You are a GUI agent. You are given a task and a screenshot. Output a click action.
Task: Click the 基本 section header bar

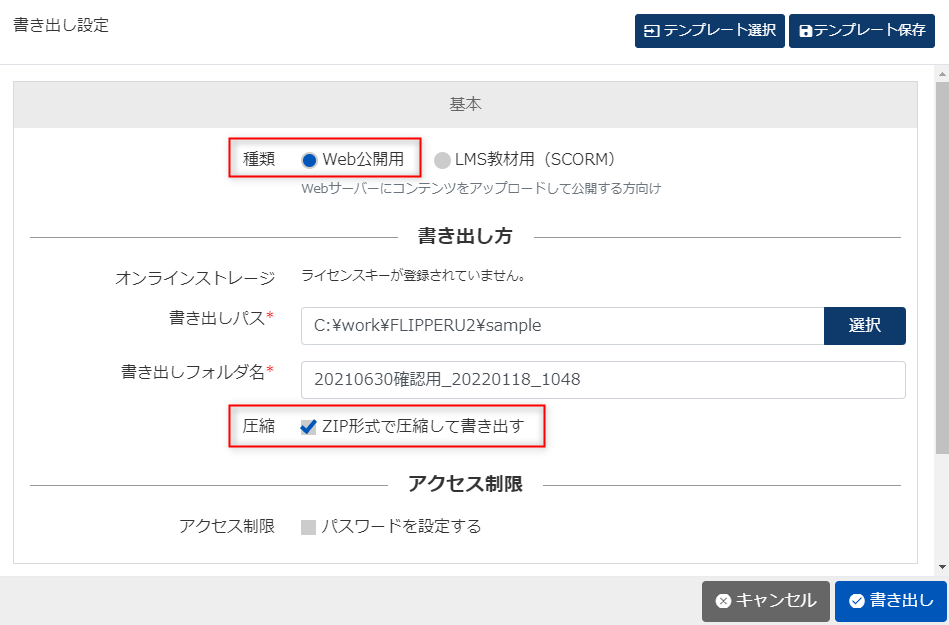point(465,104)
